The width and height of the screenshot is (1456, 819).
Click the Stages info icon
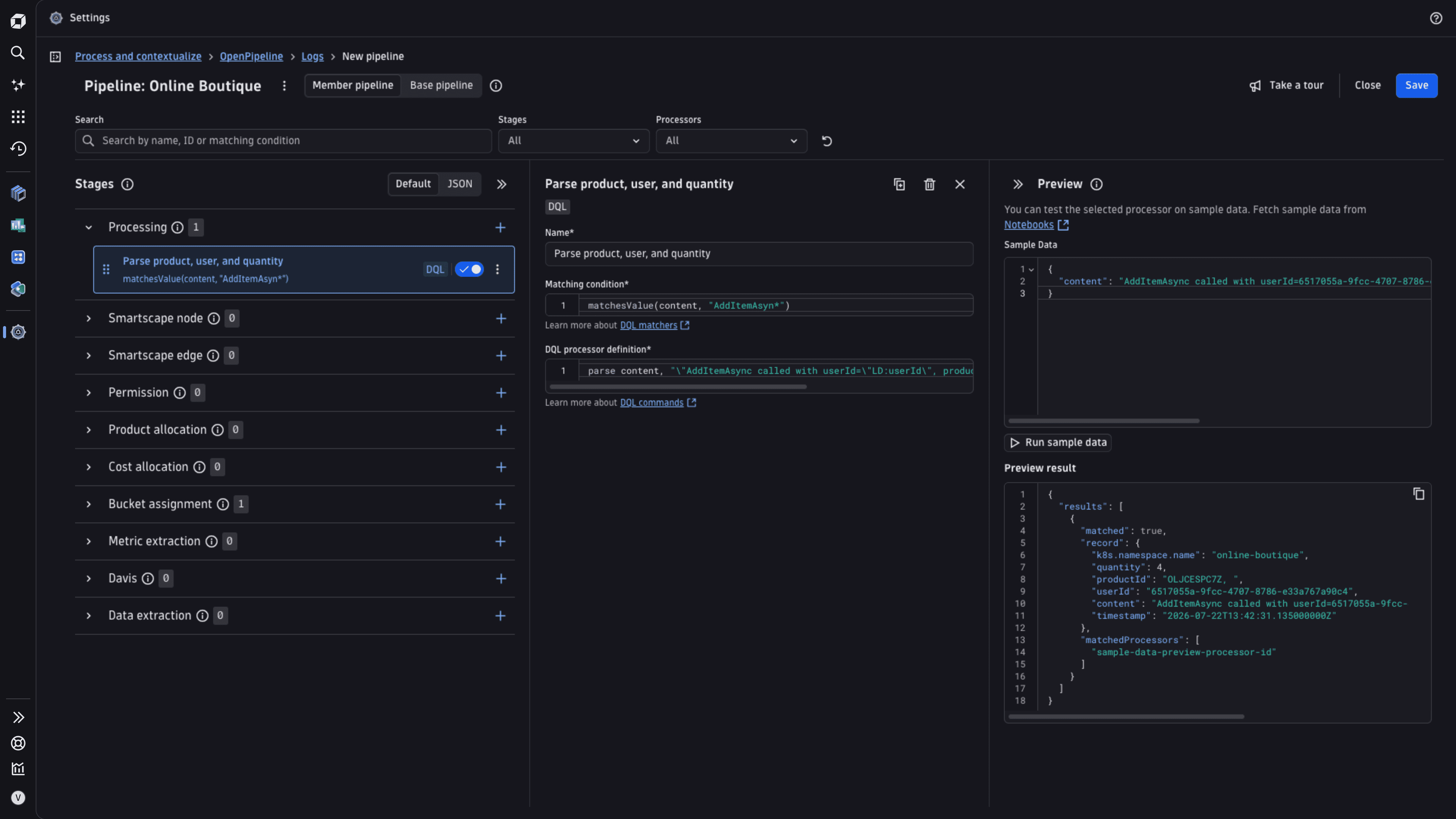pyautogui.click(x=128, y=184)
